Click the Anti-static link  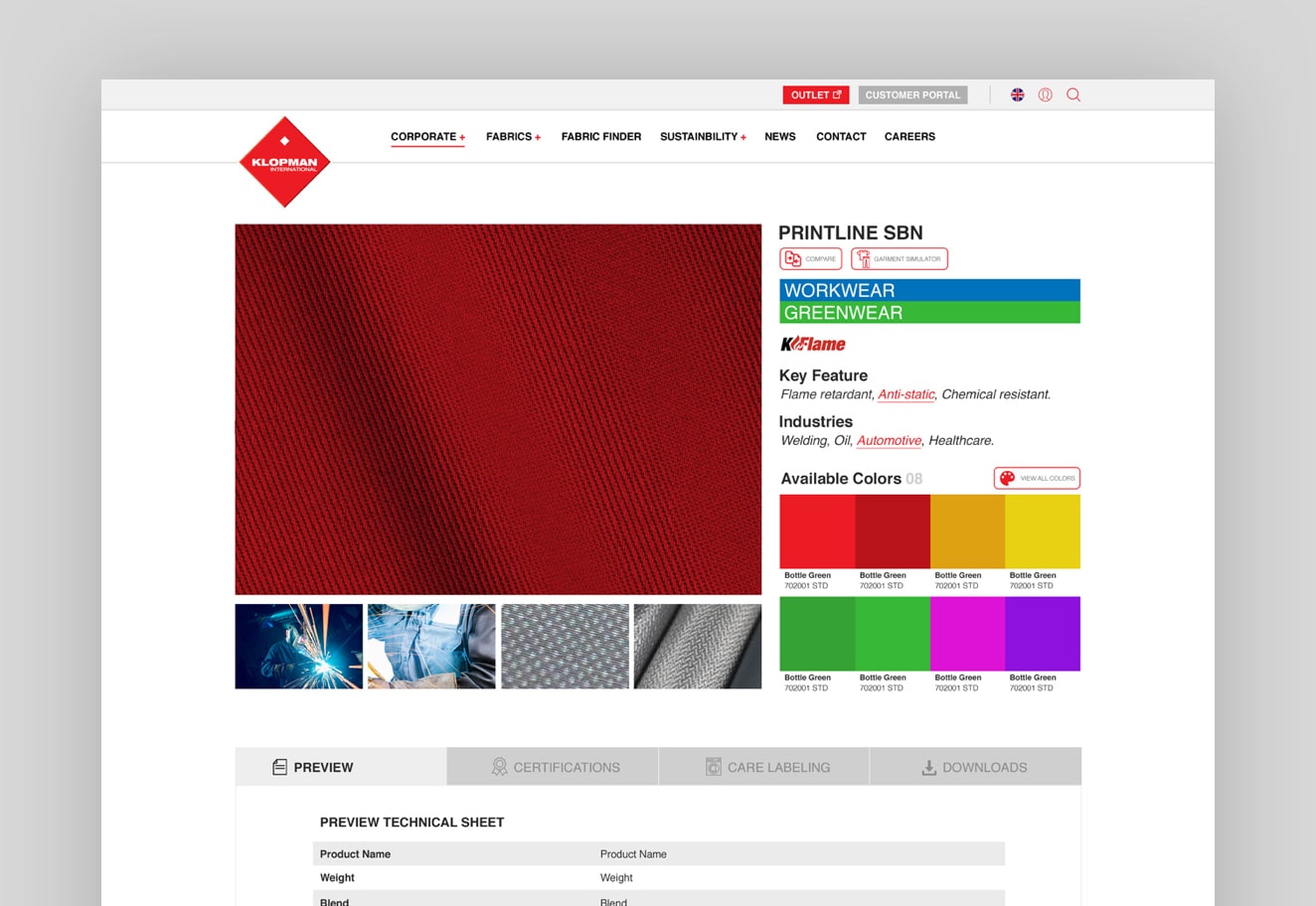coord(906,394)
